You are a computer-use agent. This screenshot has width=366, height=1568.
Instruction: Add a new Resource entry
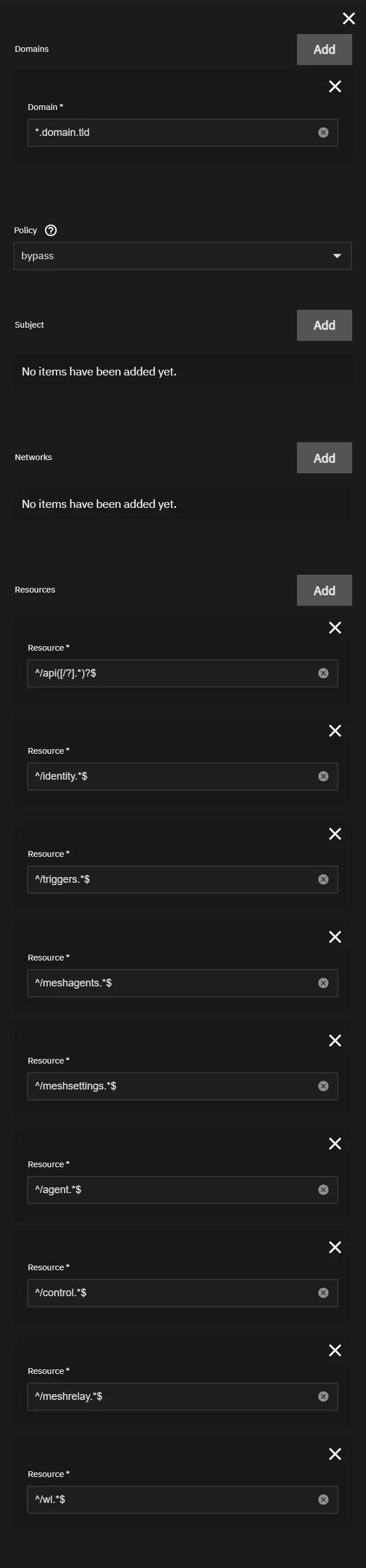[x=324, y=590]
